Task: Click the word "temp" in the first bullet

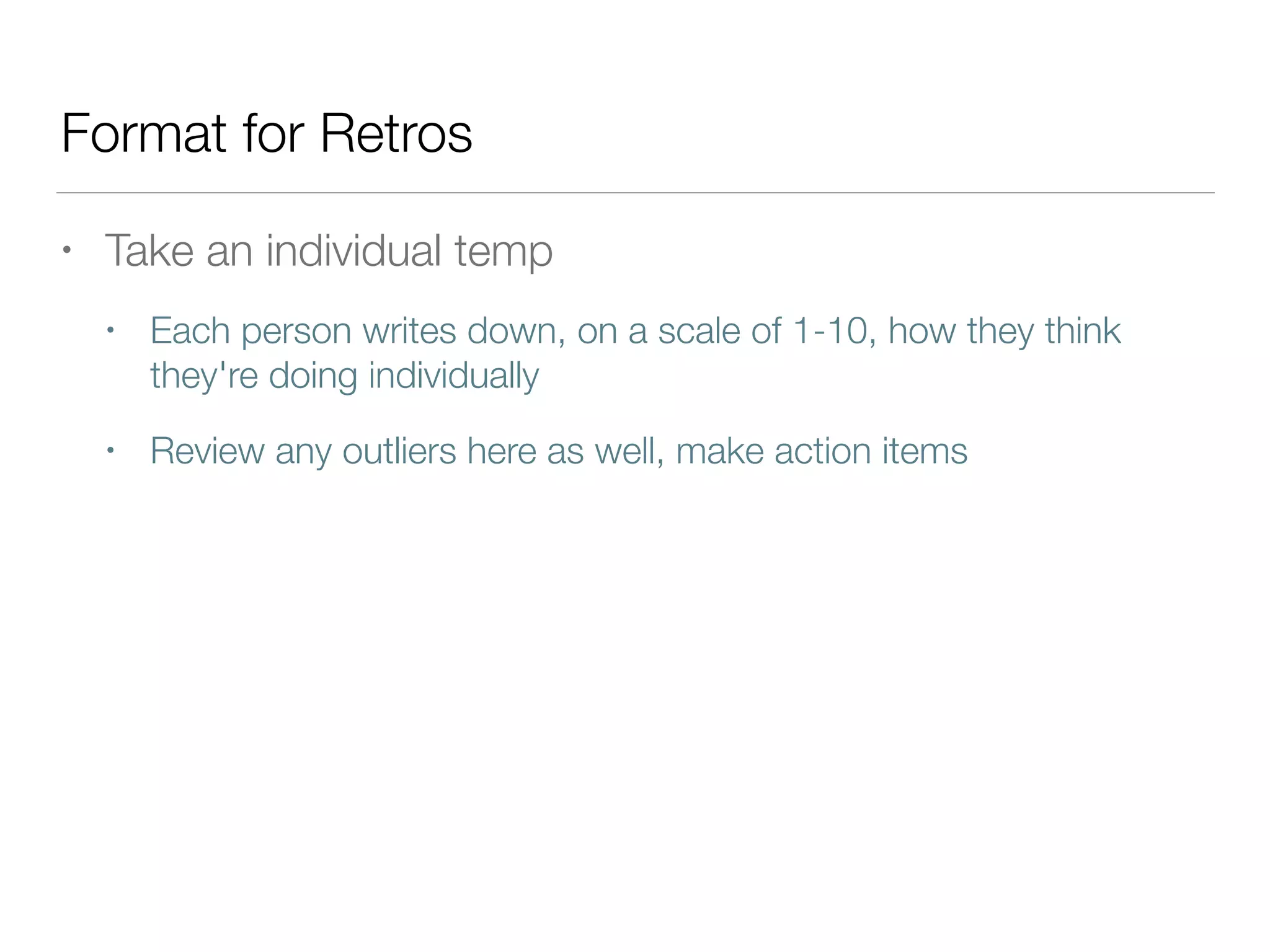Action: tap(503, 252)
